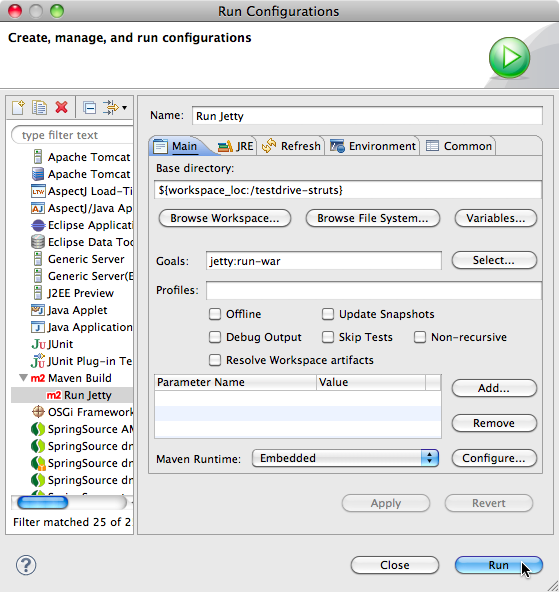Open the filter icon's dropdown arrow
This screenshot has width=559, height=592.
click(125, 108)
